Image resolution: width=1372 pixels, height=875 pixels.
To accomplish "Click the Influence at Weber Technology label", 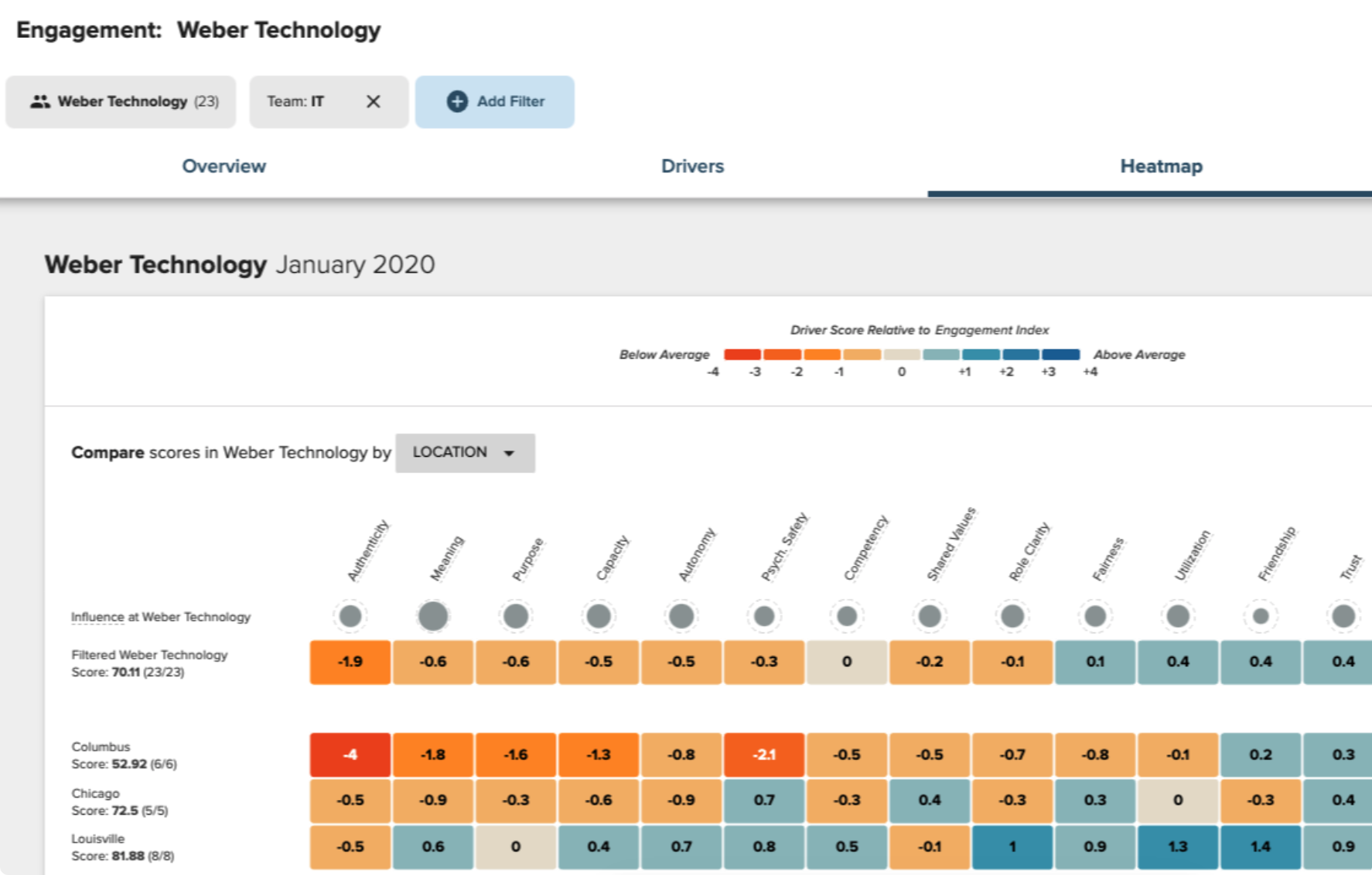I will click(161, 617).
